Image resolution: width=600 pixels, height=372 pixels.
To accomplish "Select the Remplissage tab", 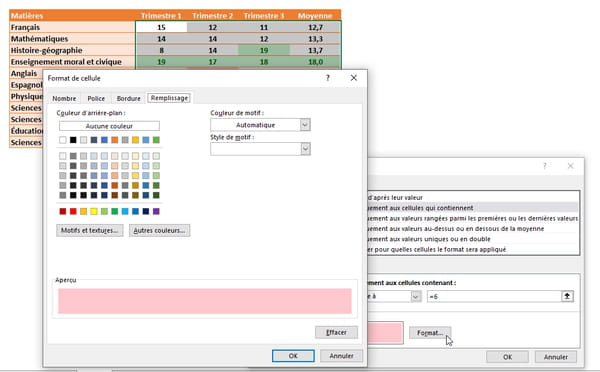I will (169, 98).
